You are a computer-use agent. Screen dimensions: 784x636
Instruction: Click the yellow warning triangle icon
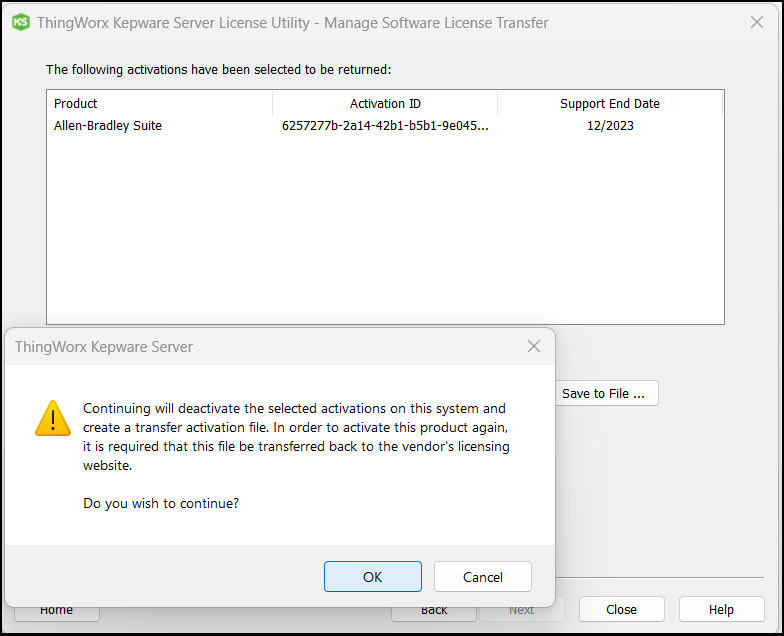coord(53,418)
